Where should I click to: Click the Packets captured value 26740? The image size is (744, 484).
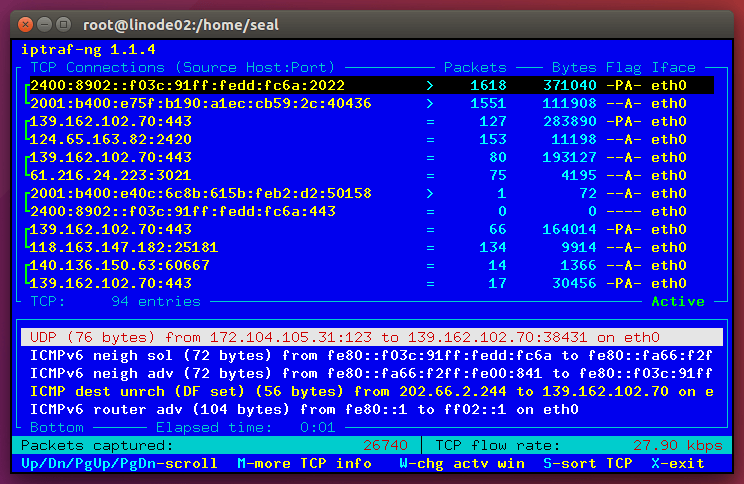click(385, 446)
